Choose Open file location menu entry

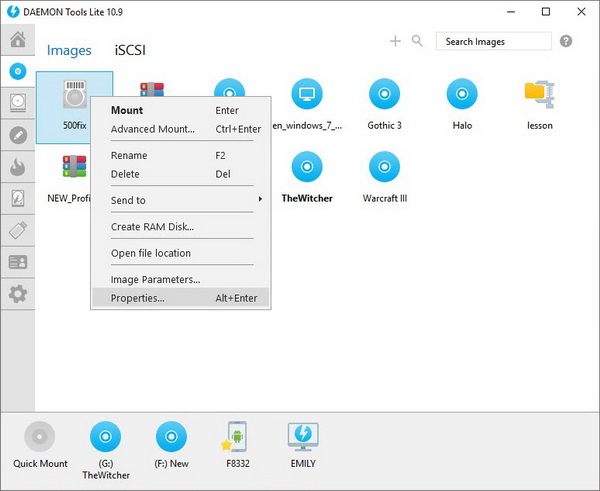(181, 253)
